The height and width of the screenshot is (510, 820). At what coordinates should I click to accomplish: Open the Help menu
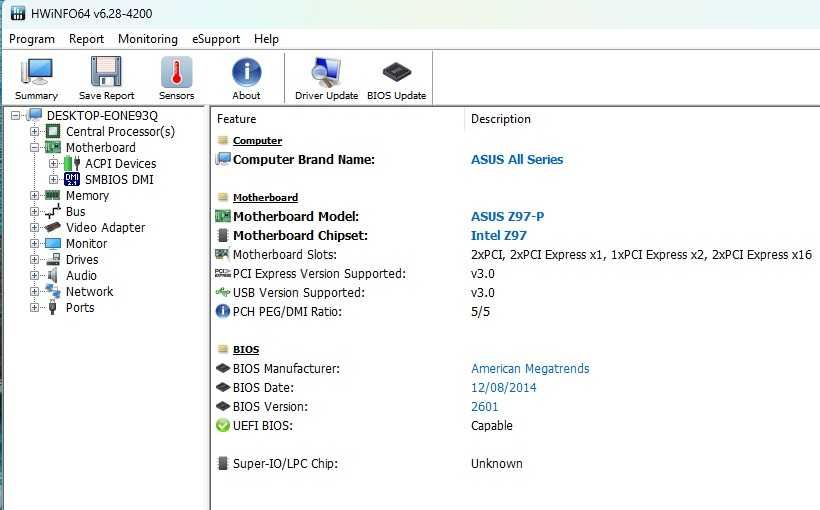[266, 39]
